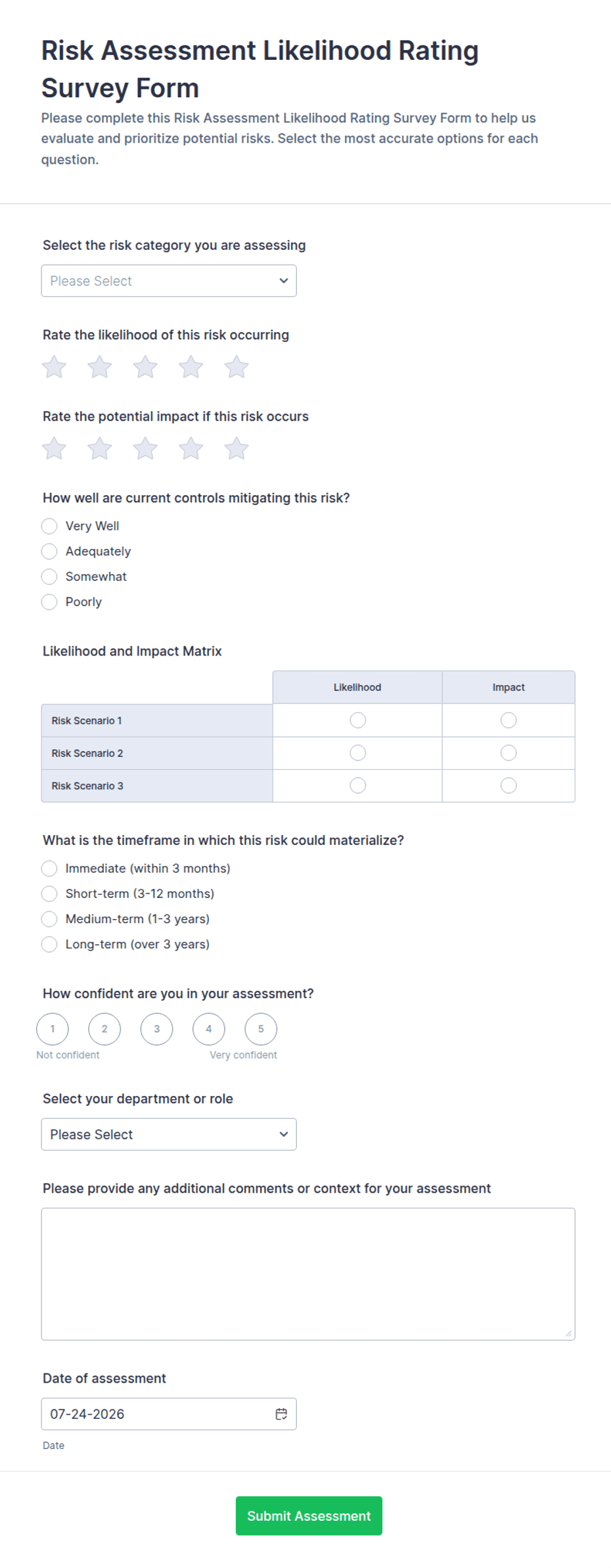Choose confidence level 1 Not confident
Screen dimensions: 611x1568
tap(53, 1029)
